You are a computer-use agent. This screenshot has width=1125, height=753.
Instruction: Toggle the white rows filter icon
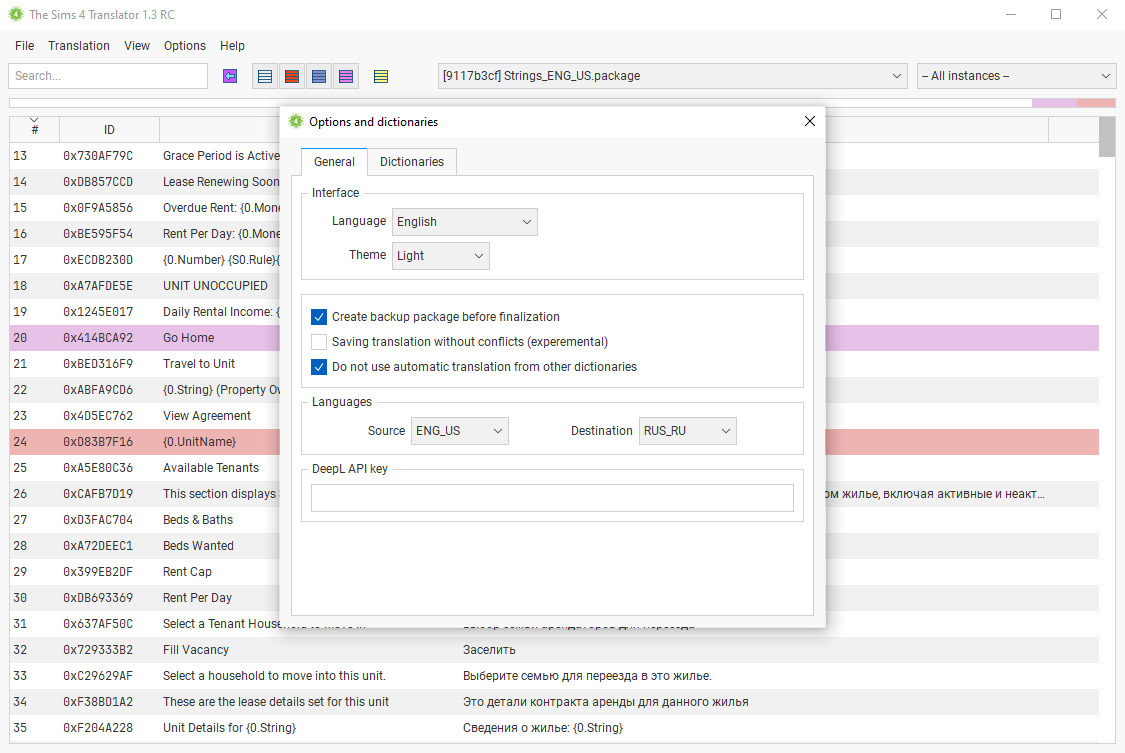tap(265, 76)
